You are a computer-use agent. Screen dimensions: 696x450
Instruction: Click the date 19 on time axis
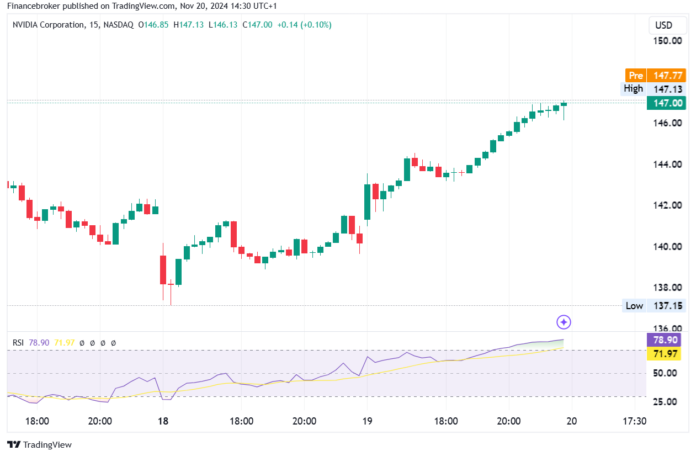[x=367, y=421]
